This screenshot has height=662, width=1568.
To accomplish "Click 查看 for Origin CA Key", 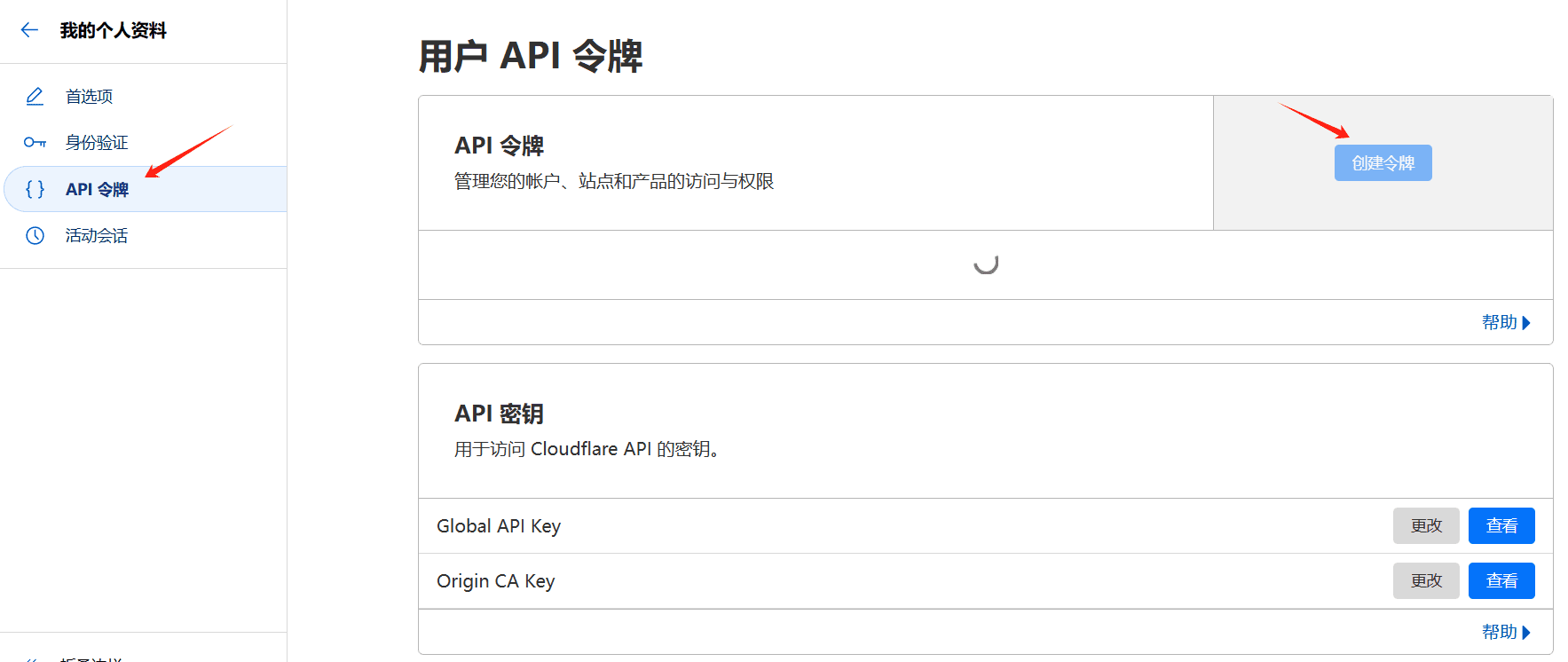I will (1501, 581).
